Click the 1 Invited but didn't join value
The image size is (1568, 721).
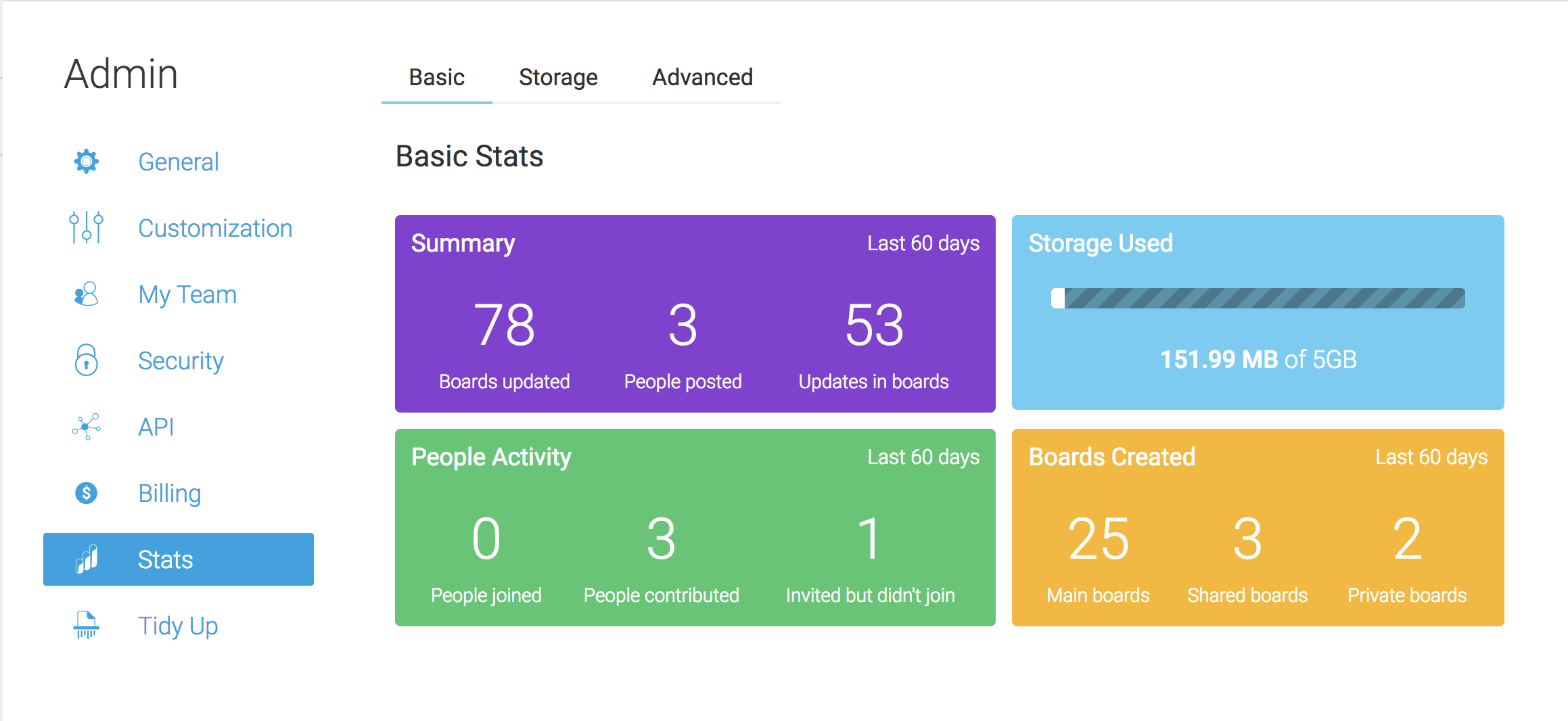(x=870, y=539)
